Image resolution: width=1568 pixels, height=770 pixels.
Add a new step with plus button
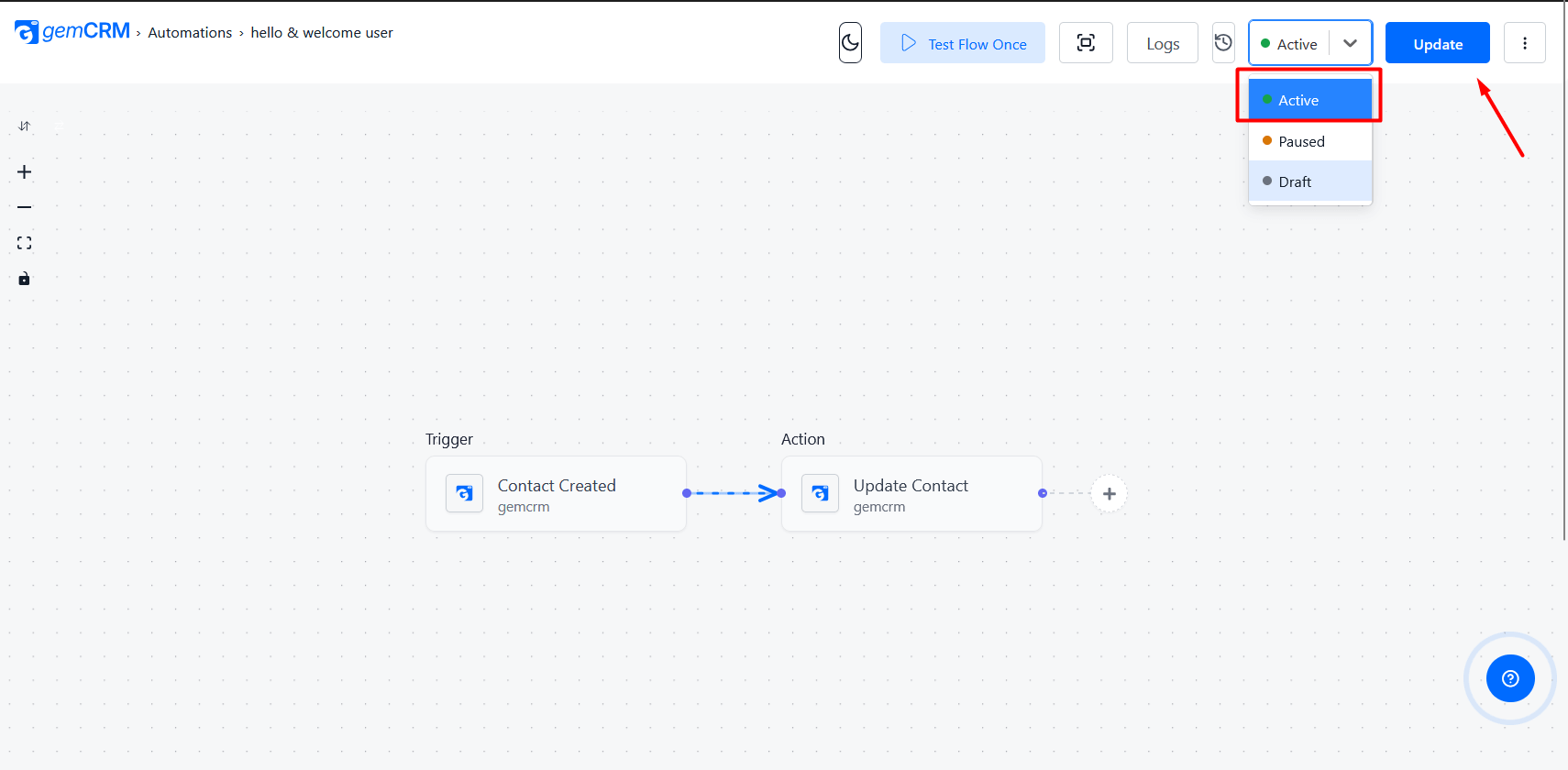pyautogui.click(x=1110, y=494)
